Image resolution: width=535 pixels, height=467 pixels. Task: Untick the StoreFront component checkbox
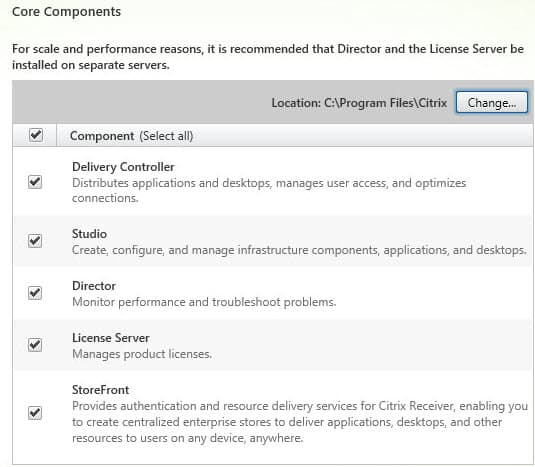pyautogui.click(x=35, y=413)
